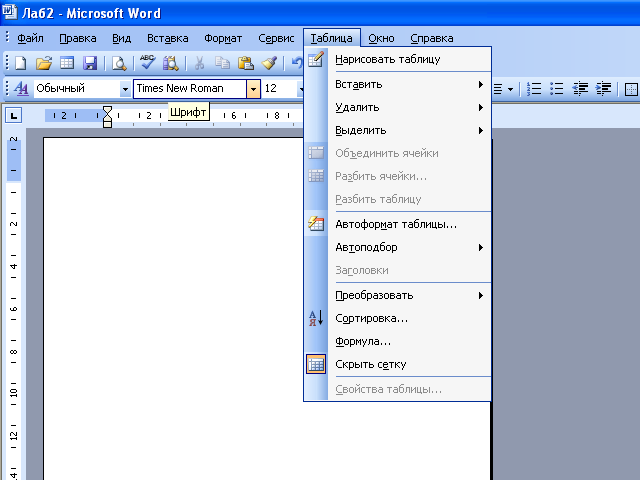Image resolution: width=640 pixels, height=480 pixels.
Task: Apply numbered list formatting
Action: (x=534, y=88)
